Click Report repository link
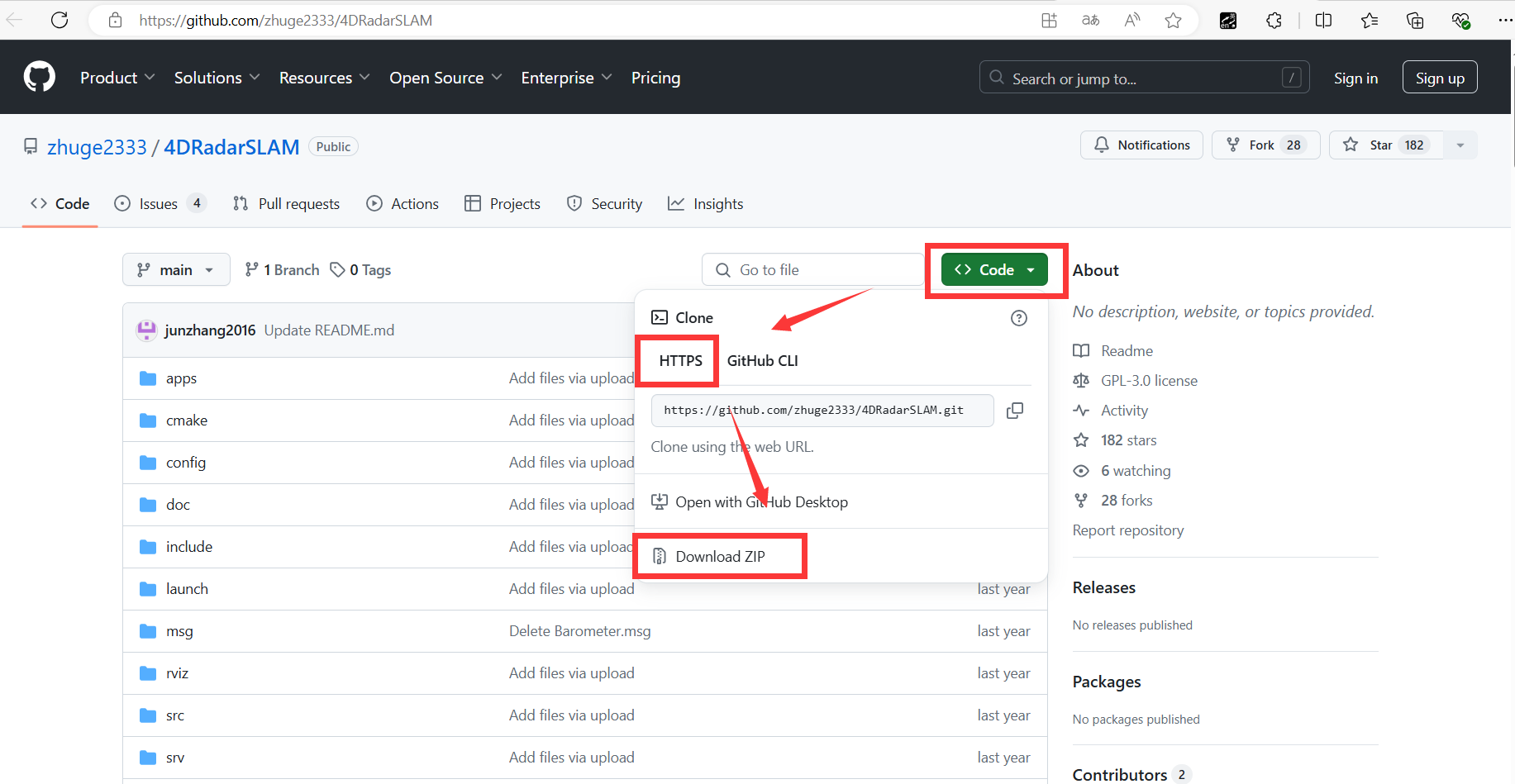This screenshot has height=784, width=1515. click(1128, 530)
